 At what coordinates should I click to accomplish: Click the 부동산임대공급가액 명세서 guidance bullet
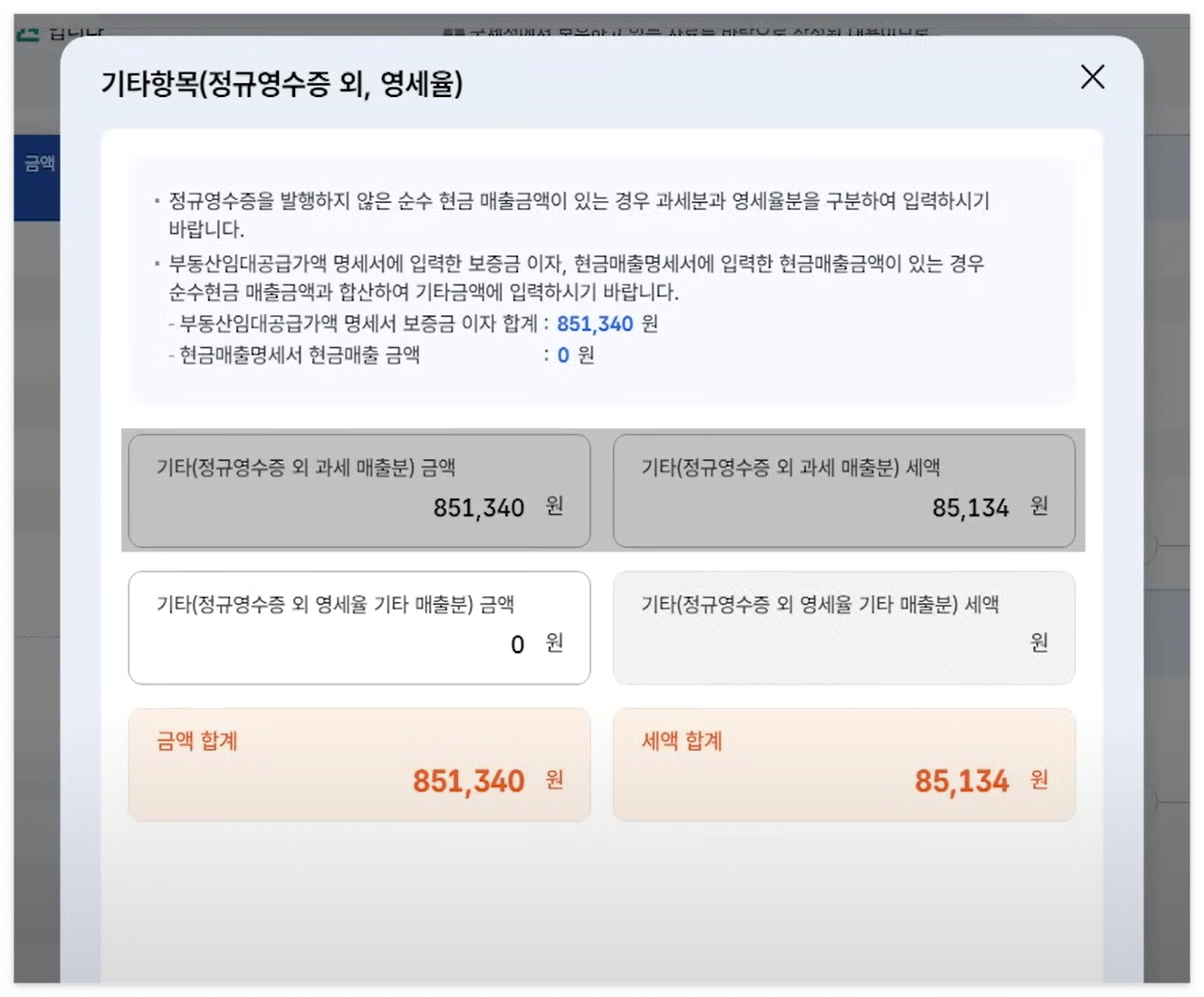point(576,277)
